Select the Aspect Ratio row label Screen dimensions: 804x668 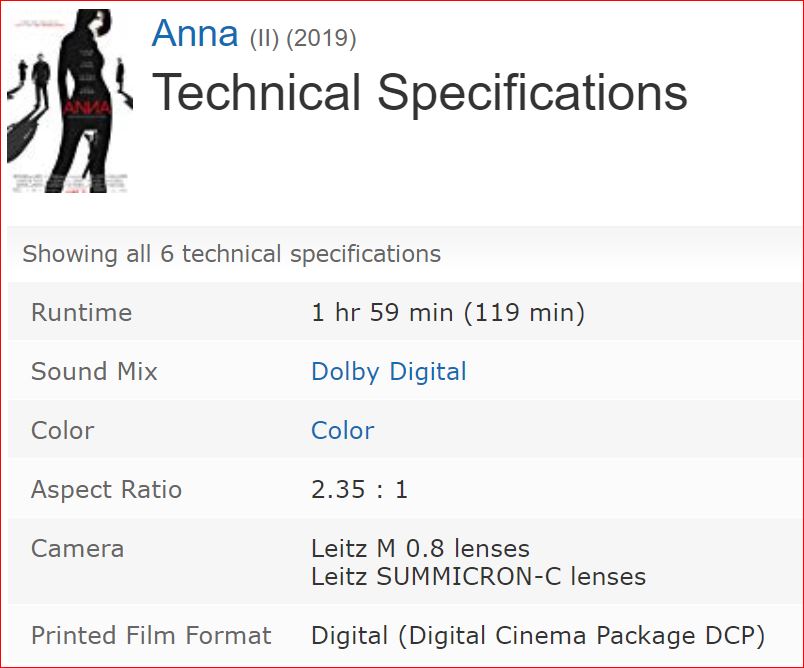point(105,489)
